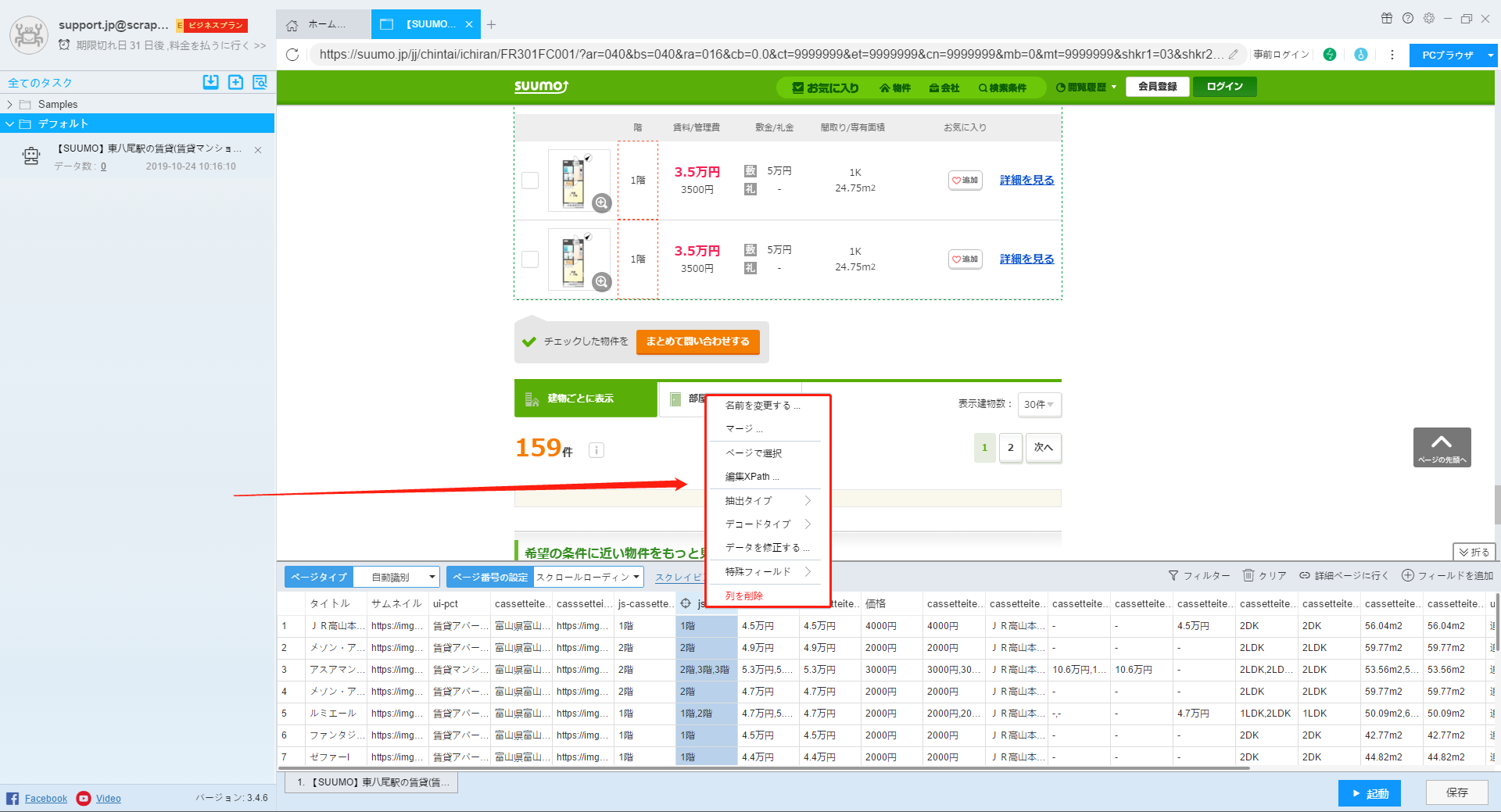Open the 自動識別 page type dropdown
The height and width of the screenshot is (812, 1501).
click(396, 577)
